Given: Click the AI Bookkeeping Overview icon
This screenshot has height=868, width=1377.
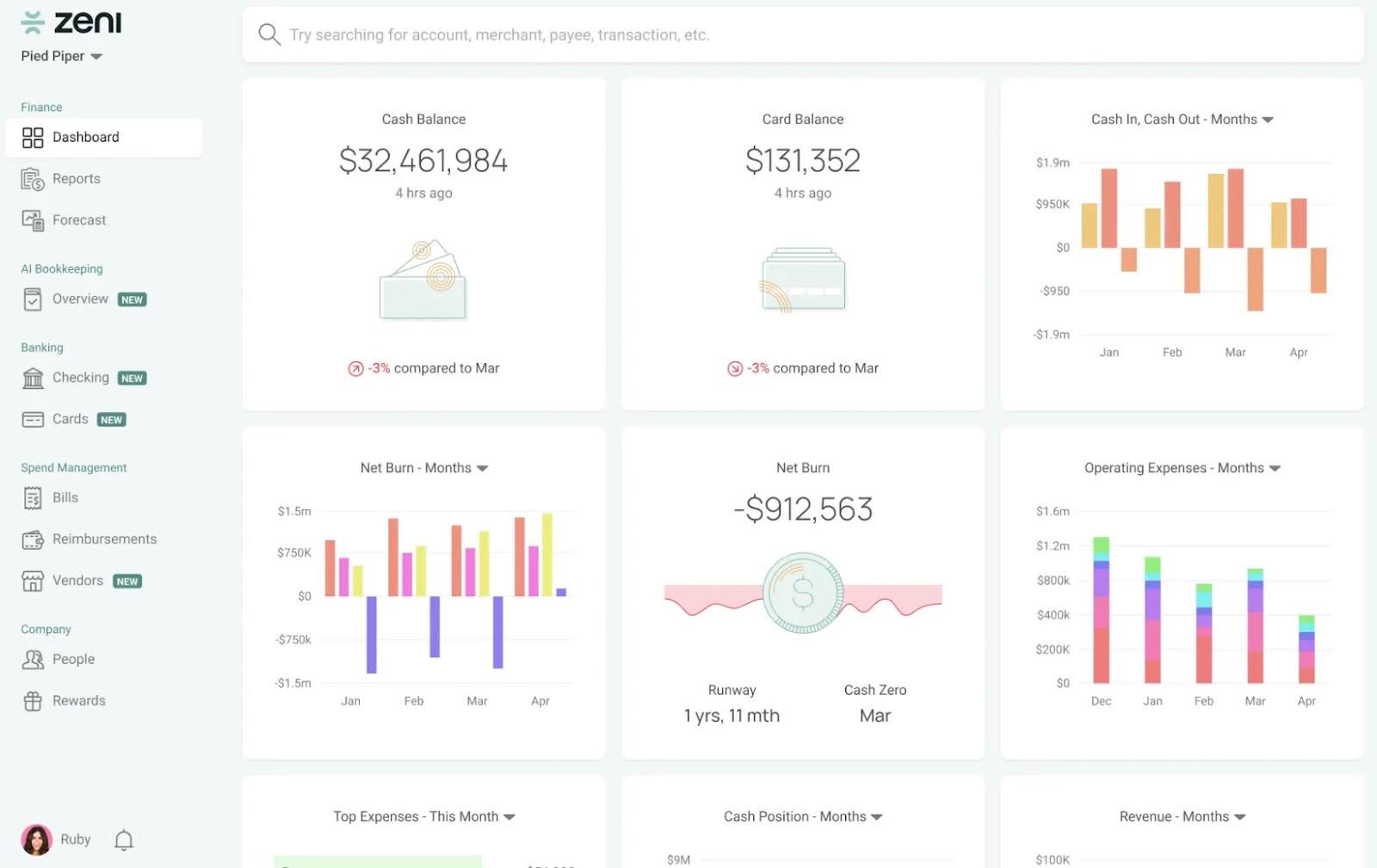Looking at the screenshot, I should click(x=32, y=299).
